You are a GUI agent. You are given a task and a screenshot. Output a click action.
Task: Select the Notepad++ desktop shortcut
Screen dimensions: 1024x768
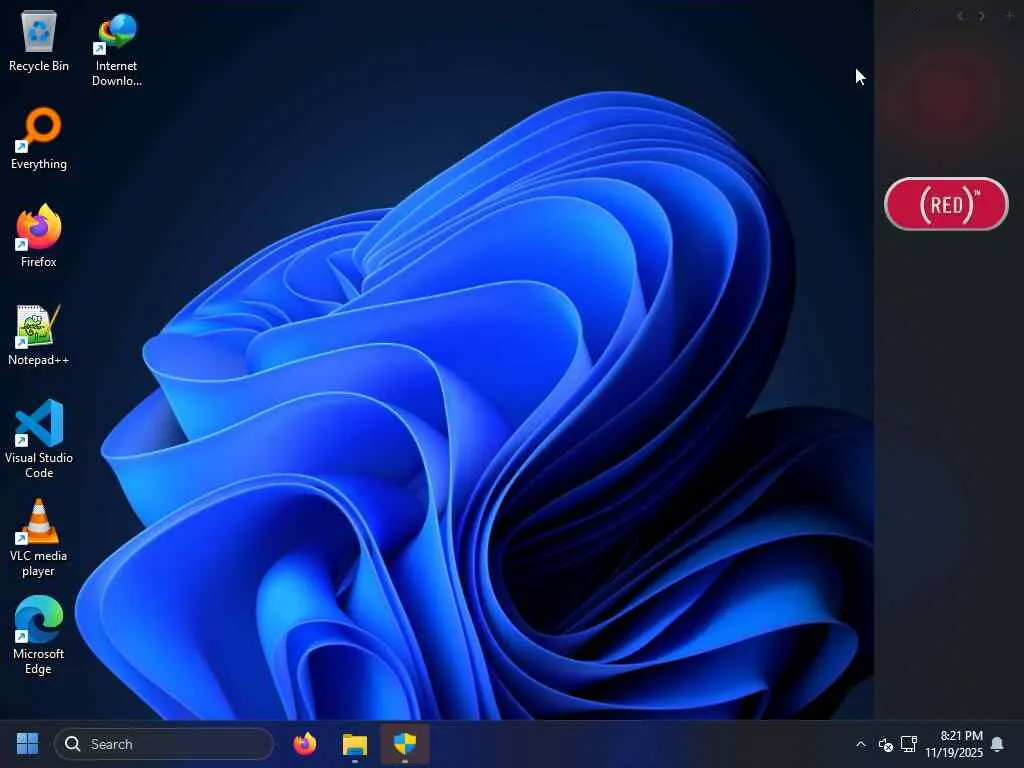coord(39,335)
